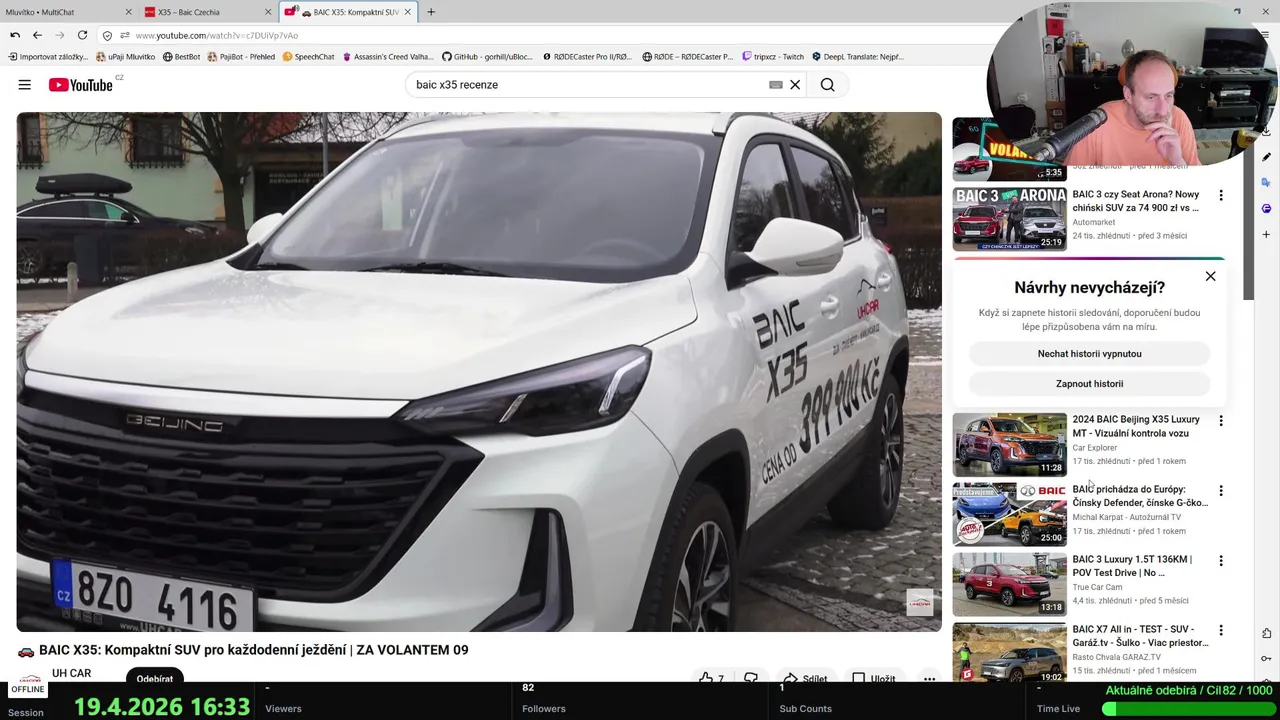
Task: Open the 'BAIC prichádza do Európy' thumbnail
Action: 1009,514
